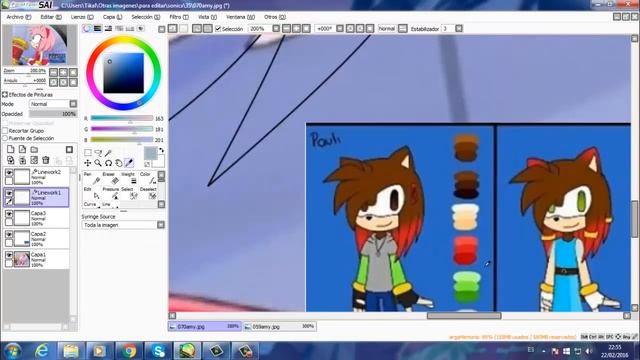The height and width of the screenshot is (360, 640).
Task: Choose the linework Deselect tool
Action: pos(148,194)
